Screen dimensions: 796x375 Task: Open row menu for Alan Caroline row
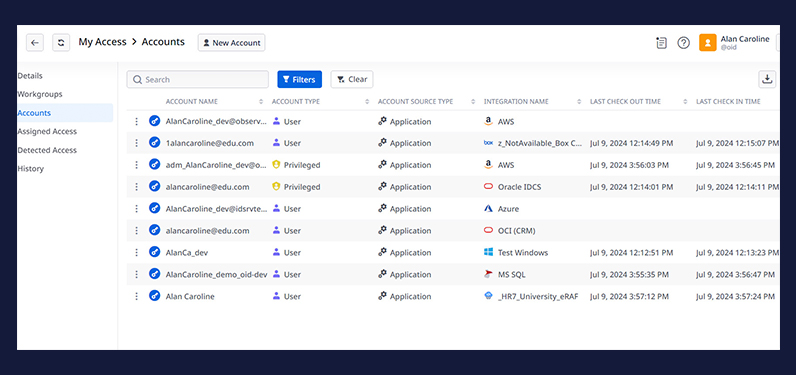coord(136,296)
